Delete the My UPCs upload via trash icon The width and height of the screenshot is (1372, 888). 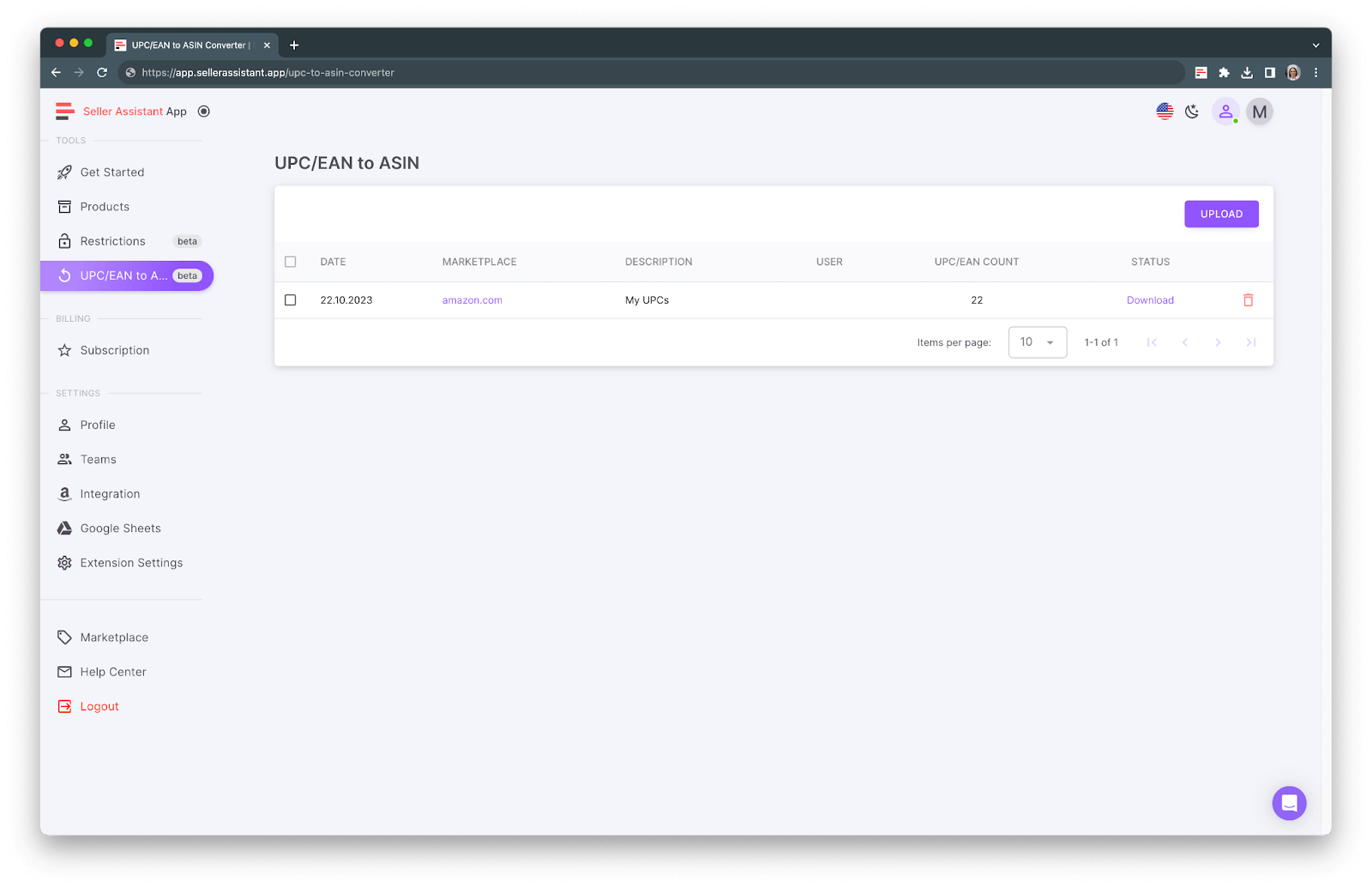pos(1248,299)
